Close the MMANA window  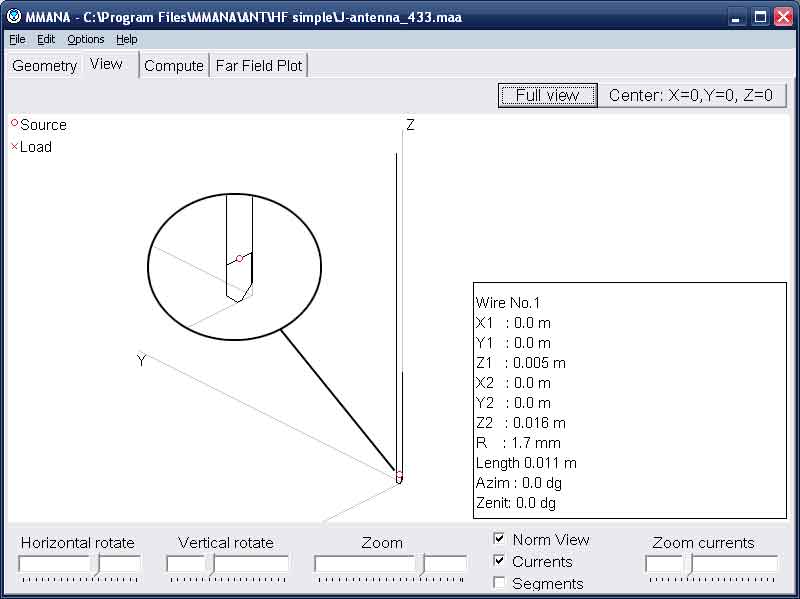coord(783,17)
